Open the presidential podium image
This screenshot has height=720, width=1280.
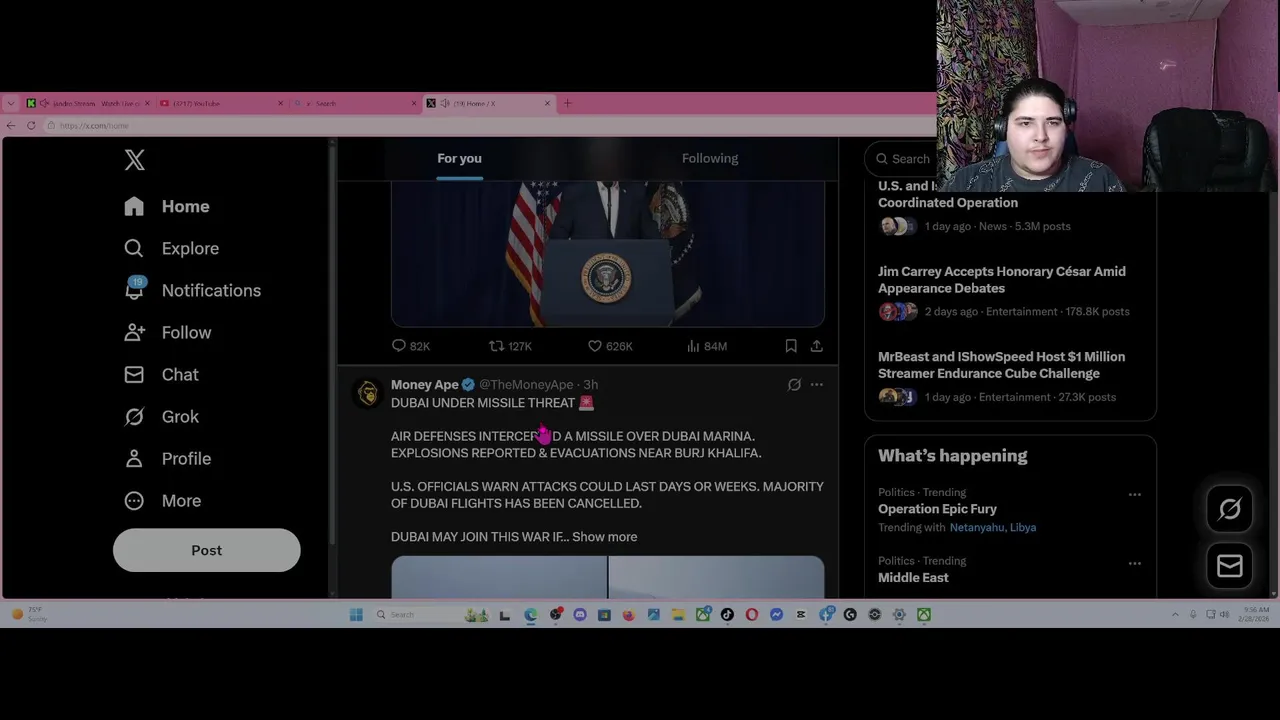click(607, 254)
